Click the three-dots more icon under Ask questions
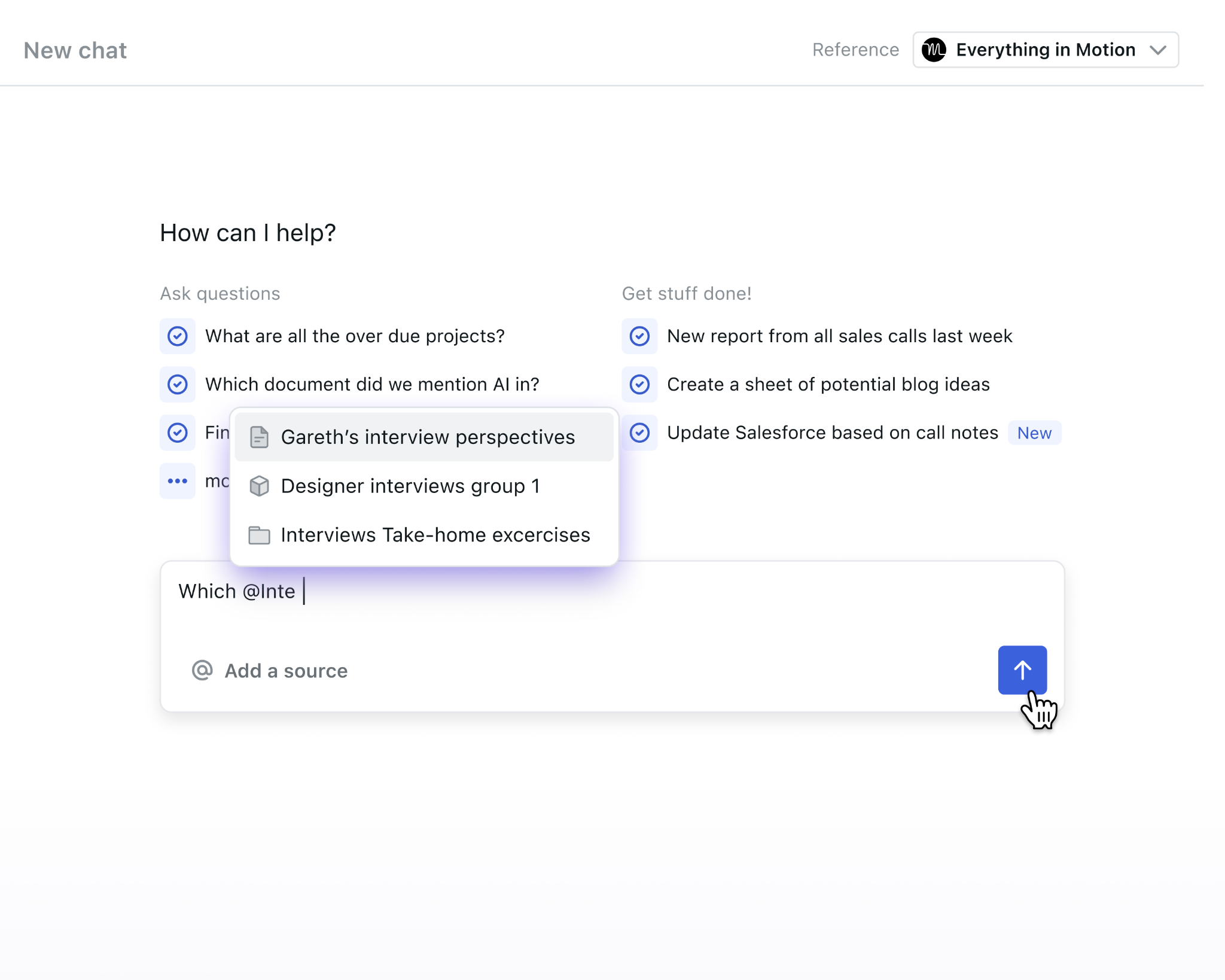This screenshot has width=1225, height=980. click(178, 480)
